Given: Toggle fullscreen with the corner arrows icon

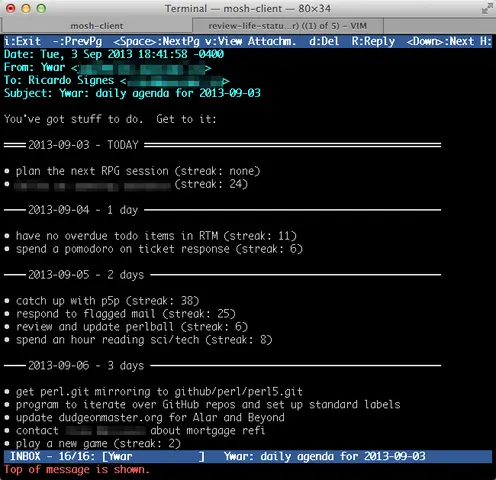Looking at the screenshot, I should pyautogui.click(x=487, y=9).
